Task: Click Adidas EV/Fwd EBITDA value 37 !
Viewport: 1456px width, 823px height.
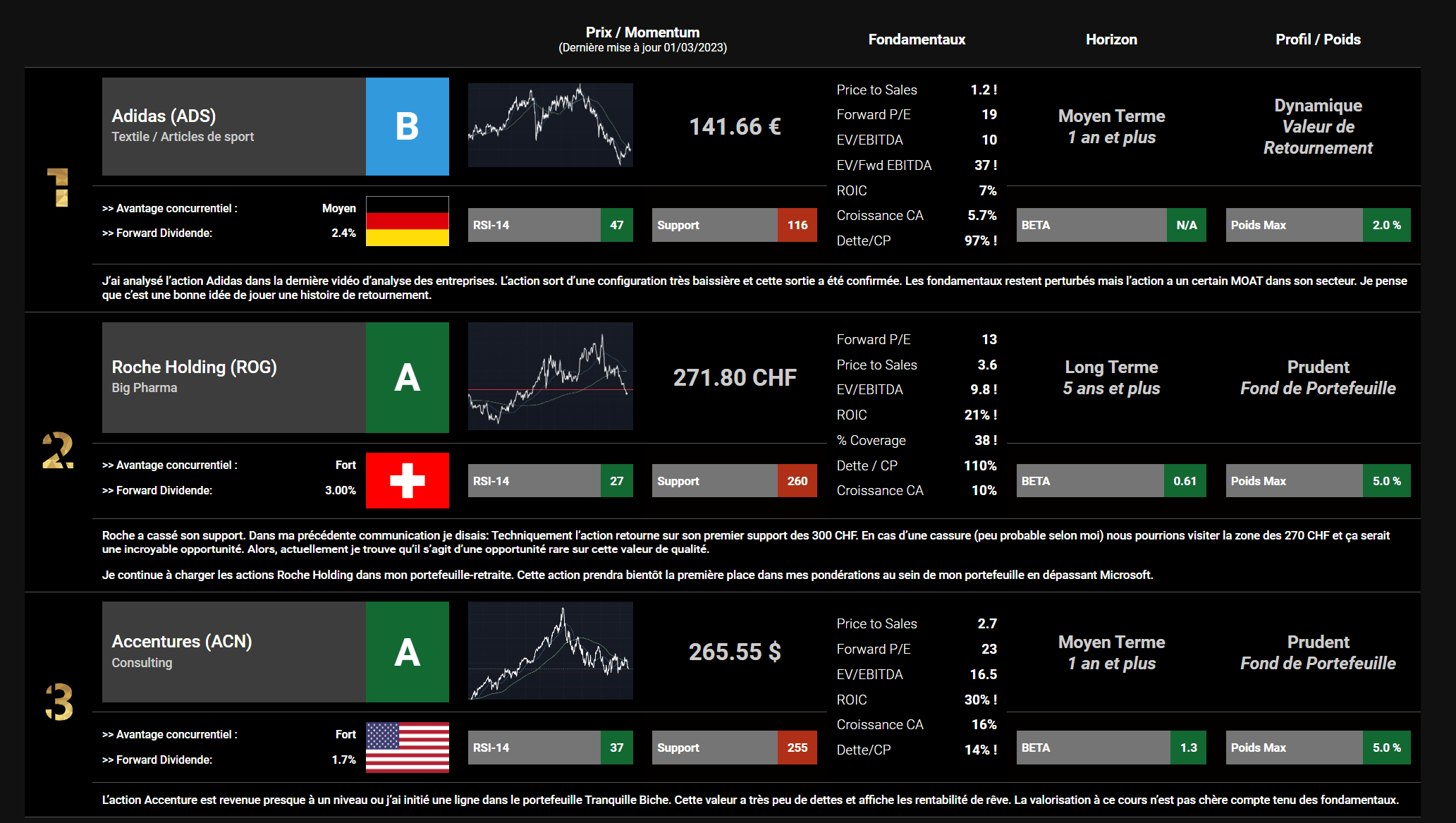Action: pyautogui.click(x=986, y=165)
